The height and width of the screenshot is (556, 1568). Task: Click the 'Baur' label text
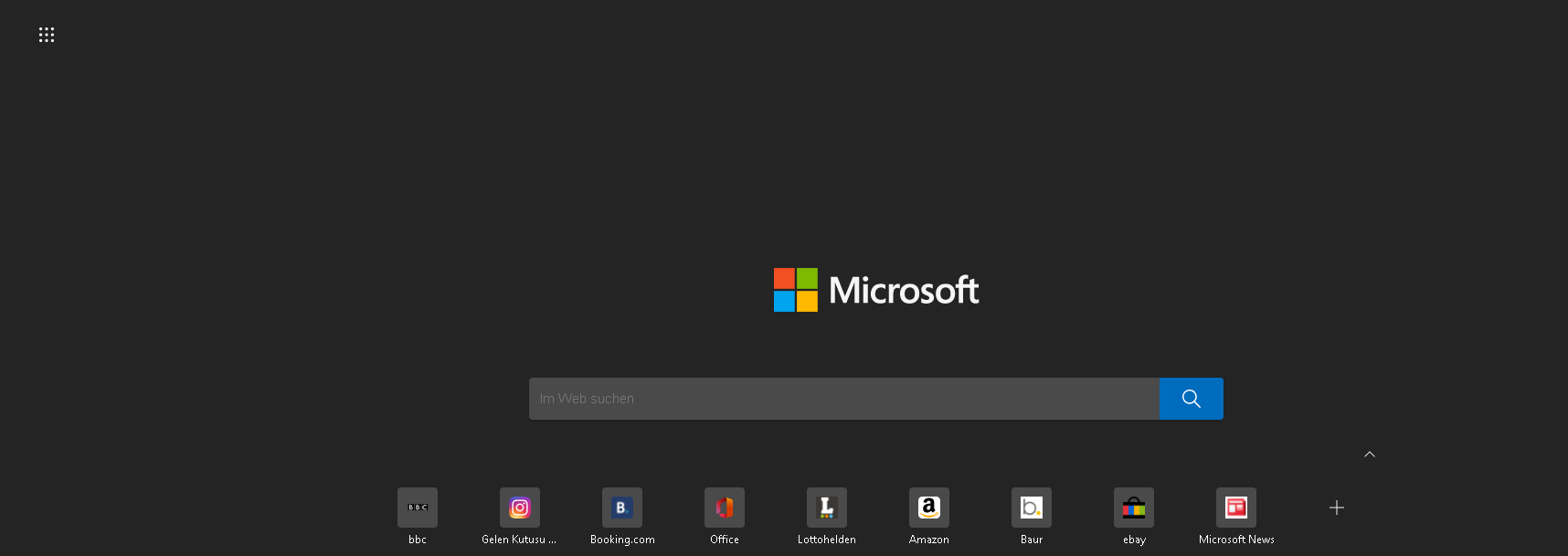point(1032,540)
